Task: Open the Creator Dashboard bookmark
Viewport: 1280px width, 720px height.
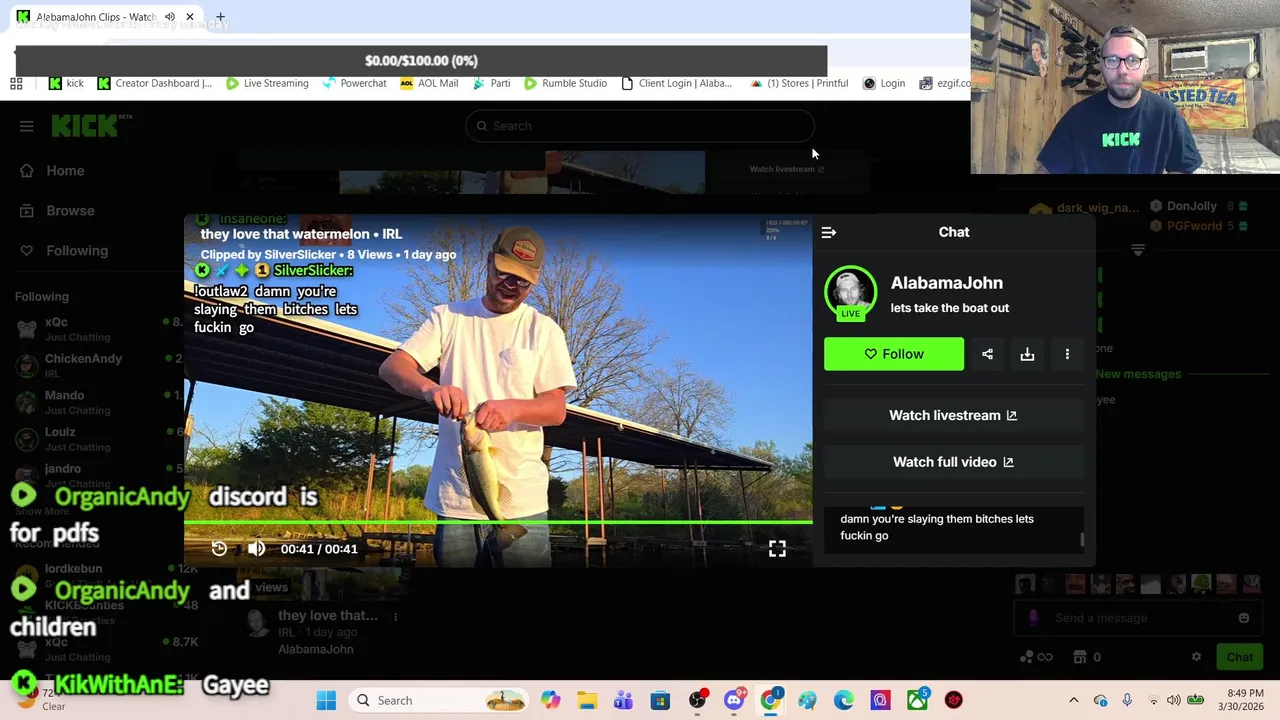Action: pyautogui.click(x=155, y=84)
